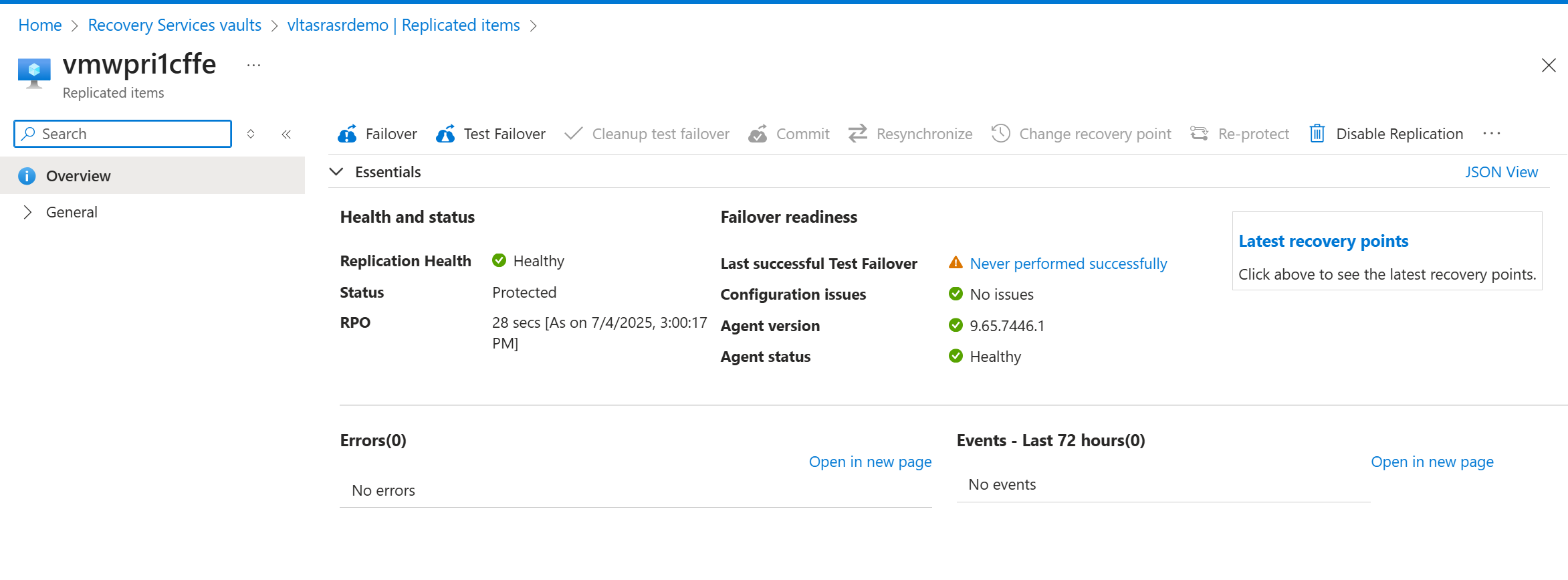Click the Failover cloud icon

pos(347,134)
